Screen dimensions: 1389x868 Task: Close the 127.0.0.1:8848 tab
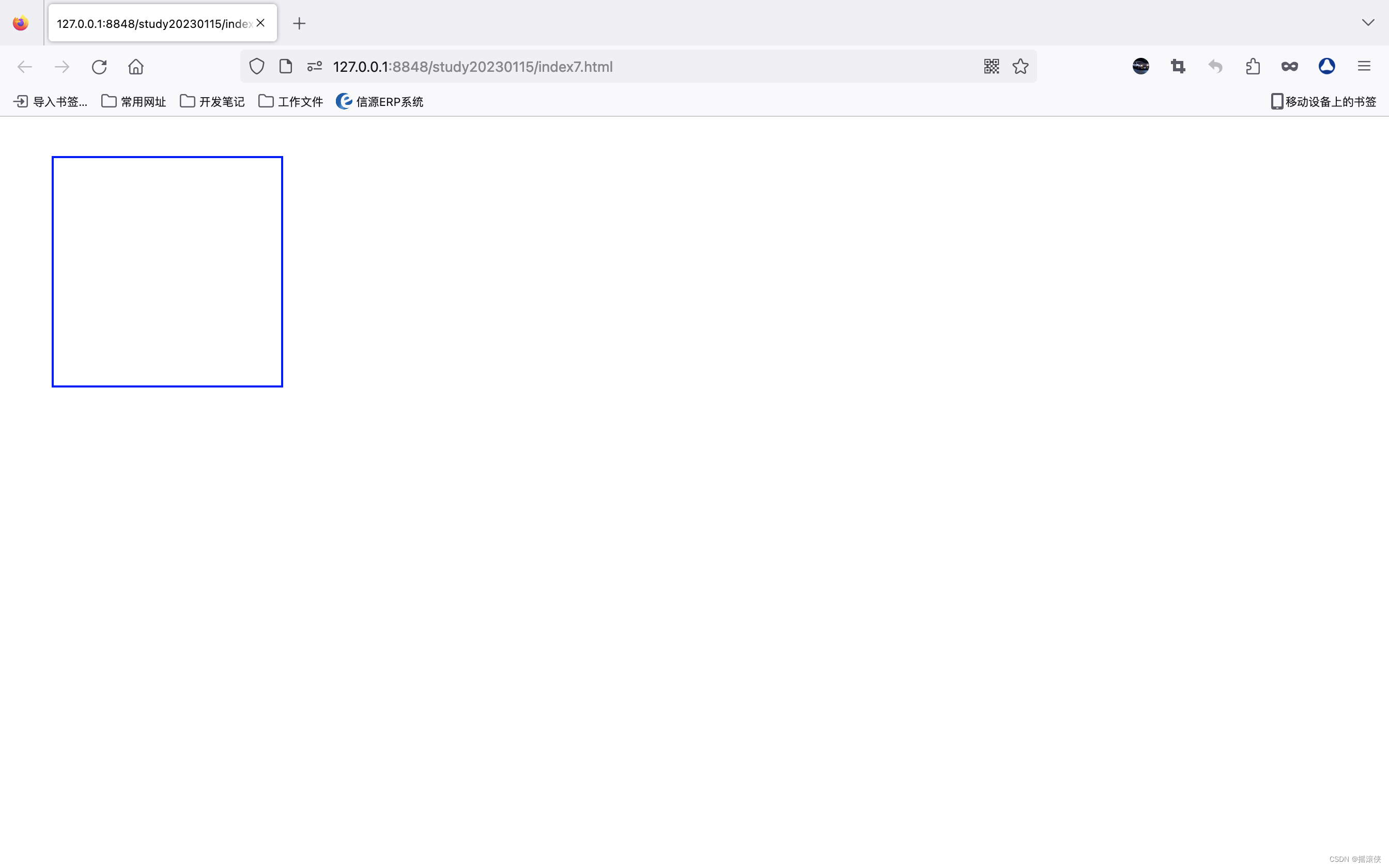pos(260,23)
